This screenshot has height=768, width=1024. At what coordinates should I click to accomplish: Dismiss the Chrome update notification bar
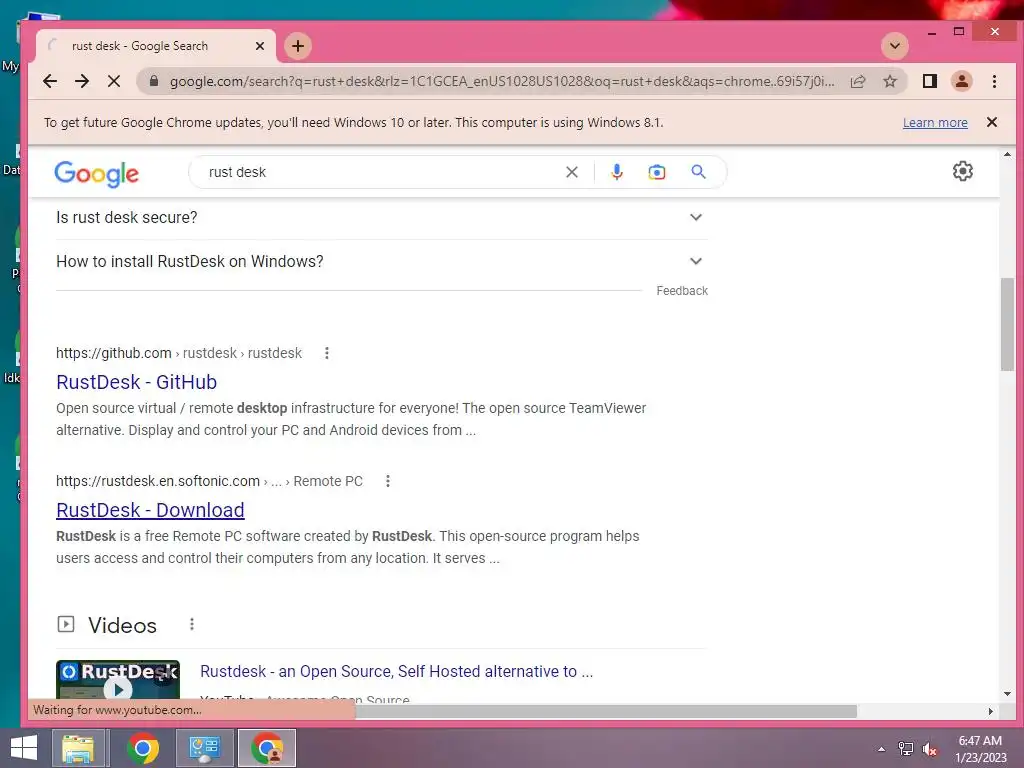coord(991,122)
